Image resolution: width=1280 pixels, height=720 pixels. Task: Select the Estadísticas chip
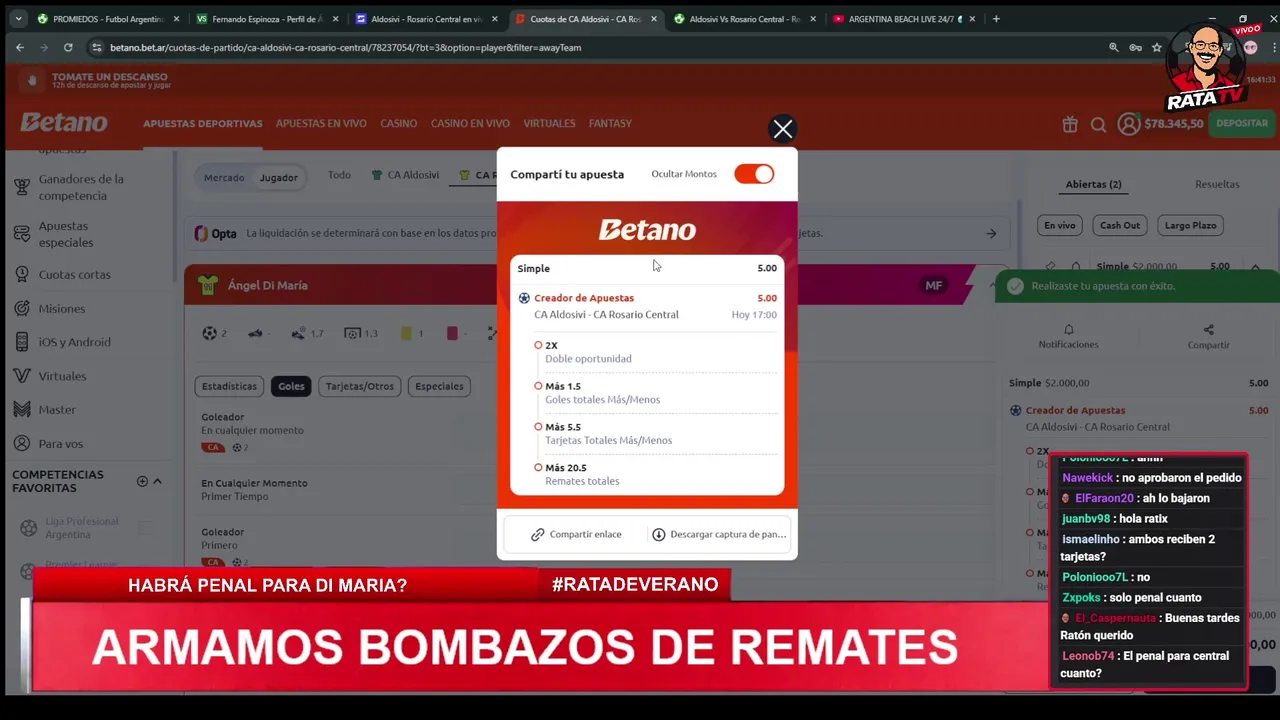click(229, 386)
